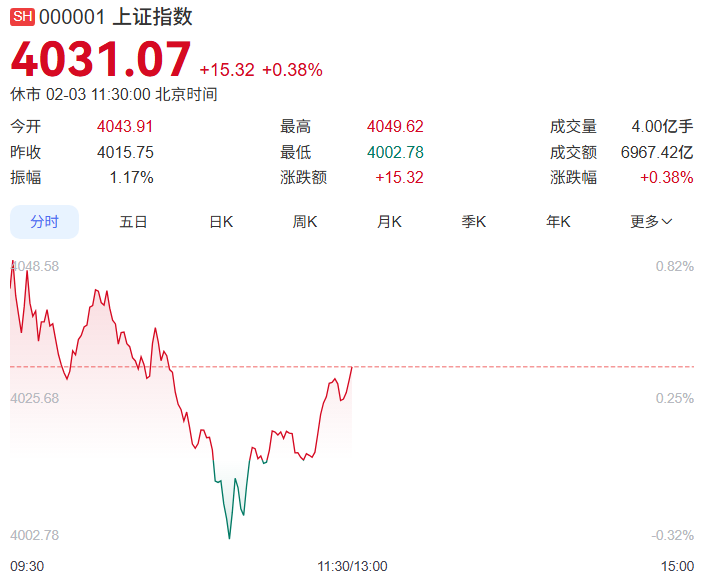
Task: Click the 成交量 value 4.00亿手
Action: 662,126
